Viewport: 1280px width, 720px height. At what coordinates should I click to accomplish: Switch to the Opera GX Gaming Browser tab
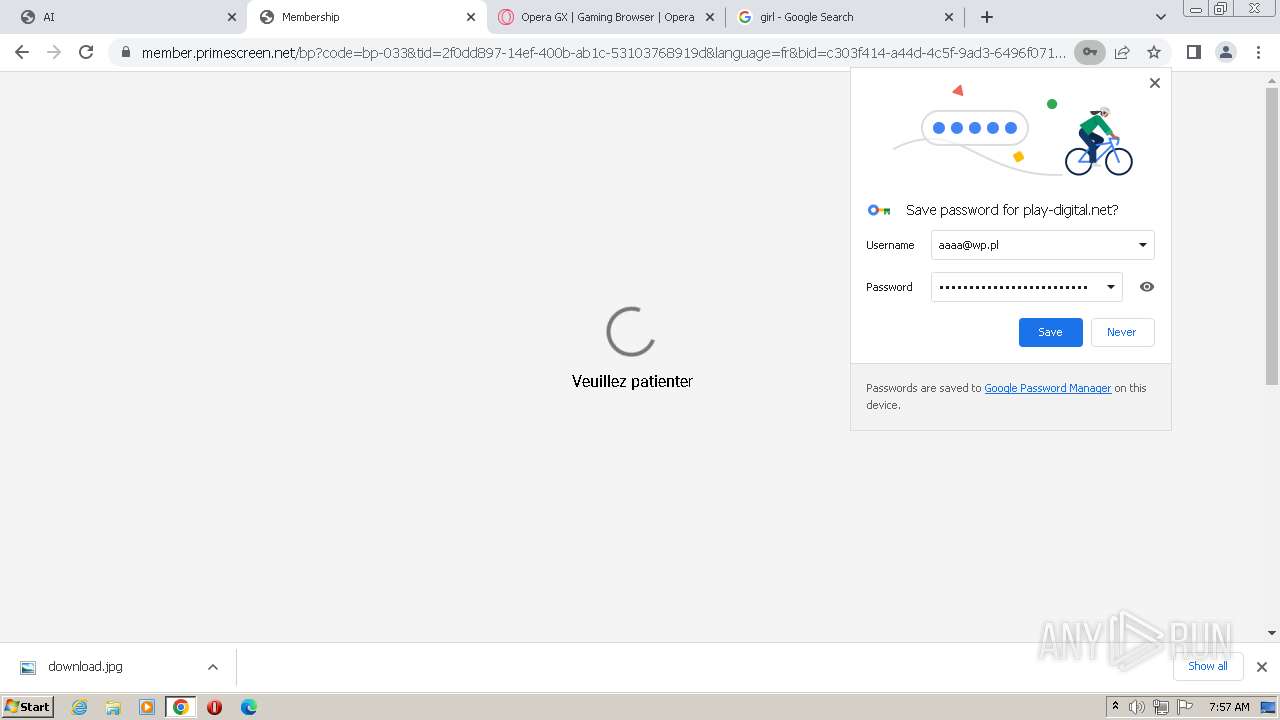tap(607, 17)
